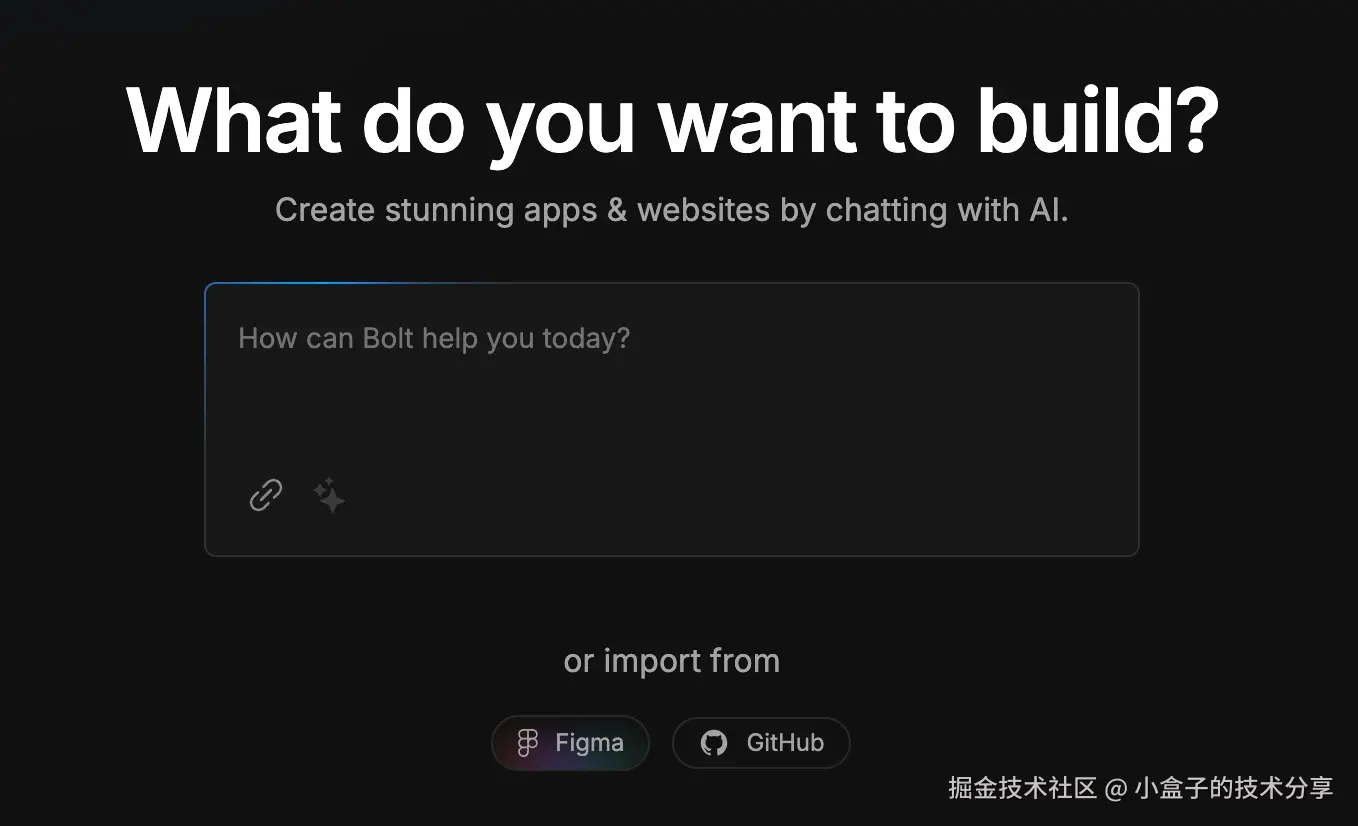Click the '掘金技术社区' watermark text
Image resolution: width=1358 pixels, height=826 pixels.
click(1022, 788)
